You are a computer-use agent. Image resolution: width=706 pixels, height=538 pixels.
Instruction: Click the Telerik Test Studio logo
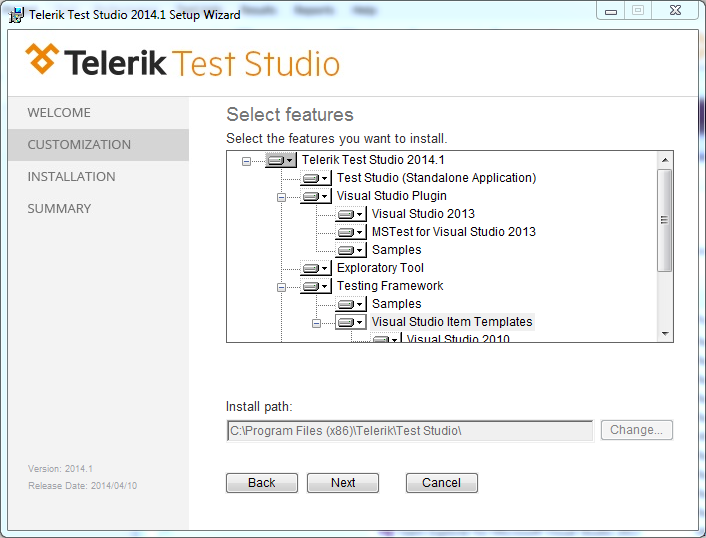click(x=182, y=62)
